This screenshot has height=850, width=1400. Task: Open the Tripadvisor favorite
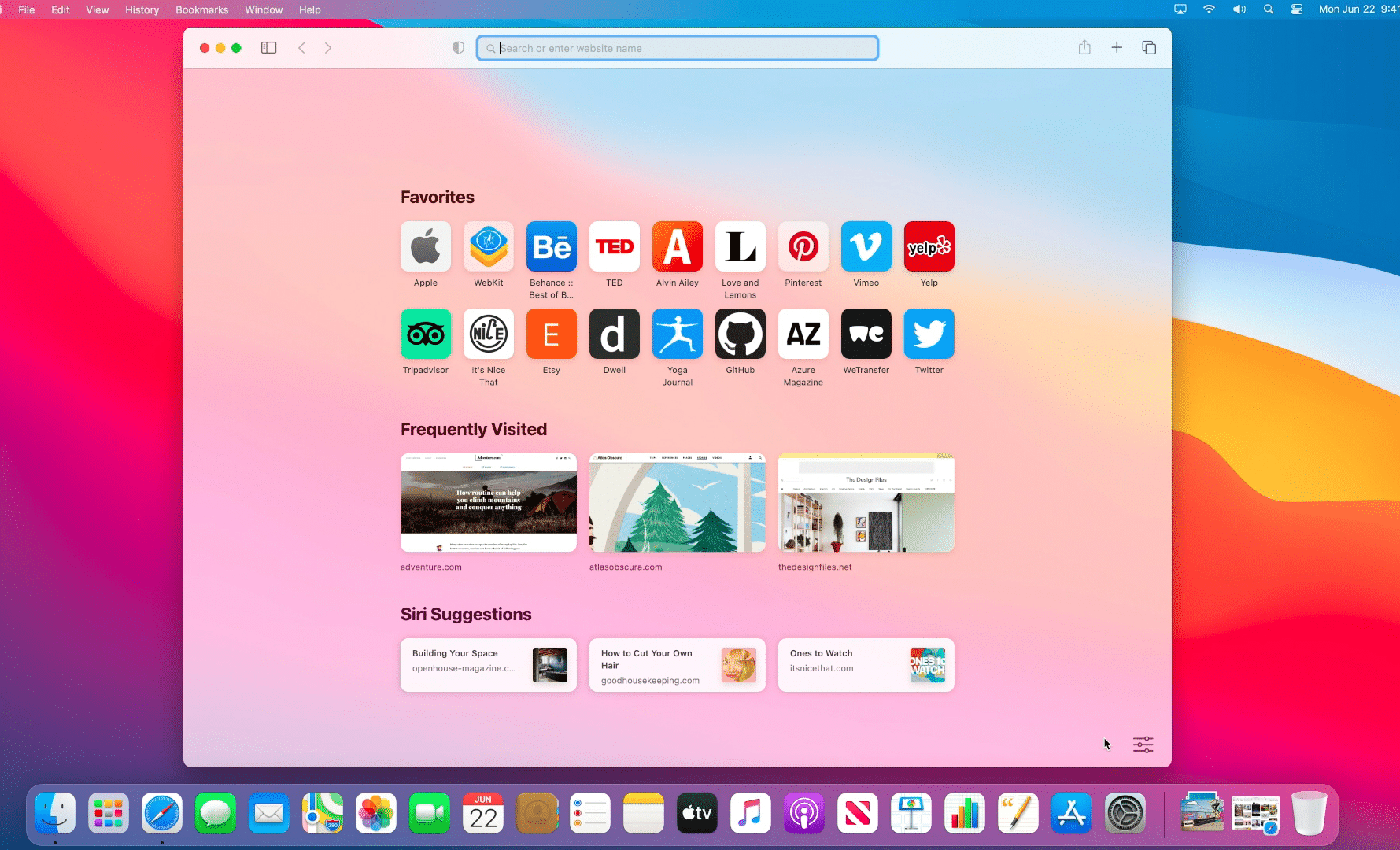click(x=426, y=334)
